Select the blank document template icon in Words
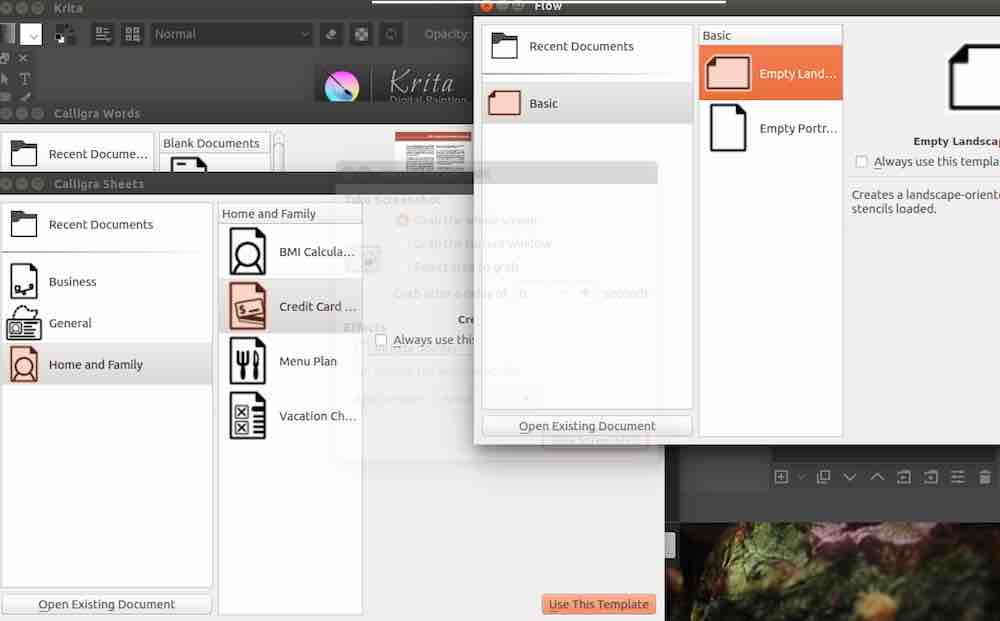The height and width of the screenshot is (621, 1000). point(189,164)
